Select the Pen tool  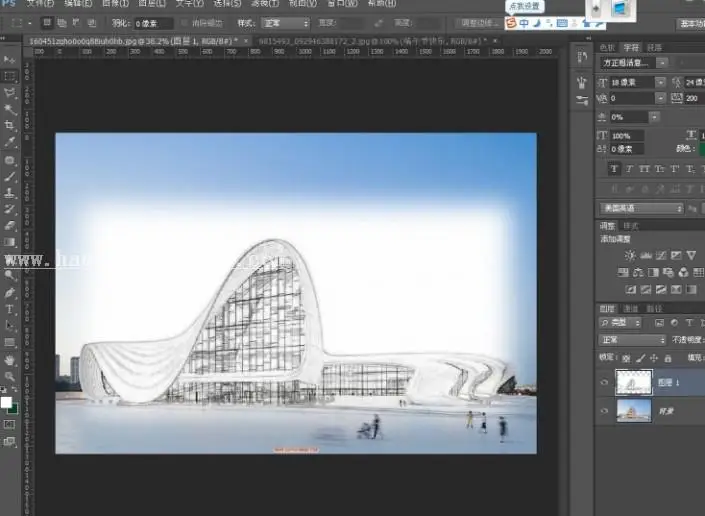[x=9, y=293]
